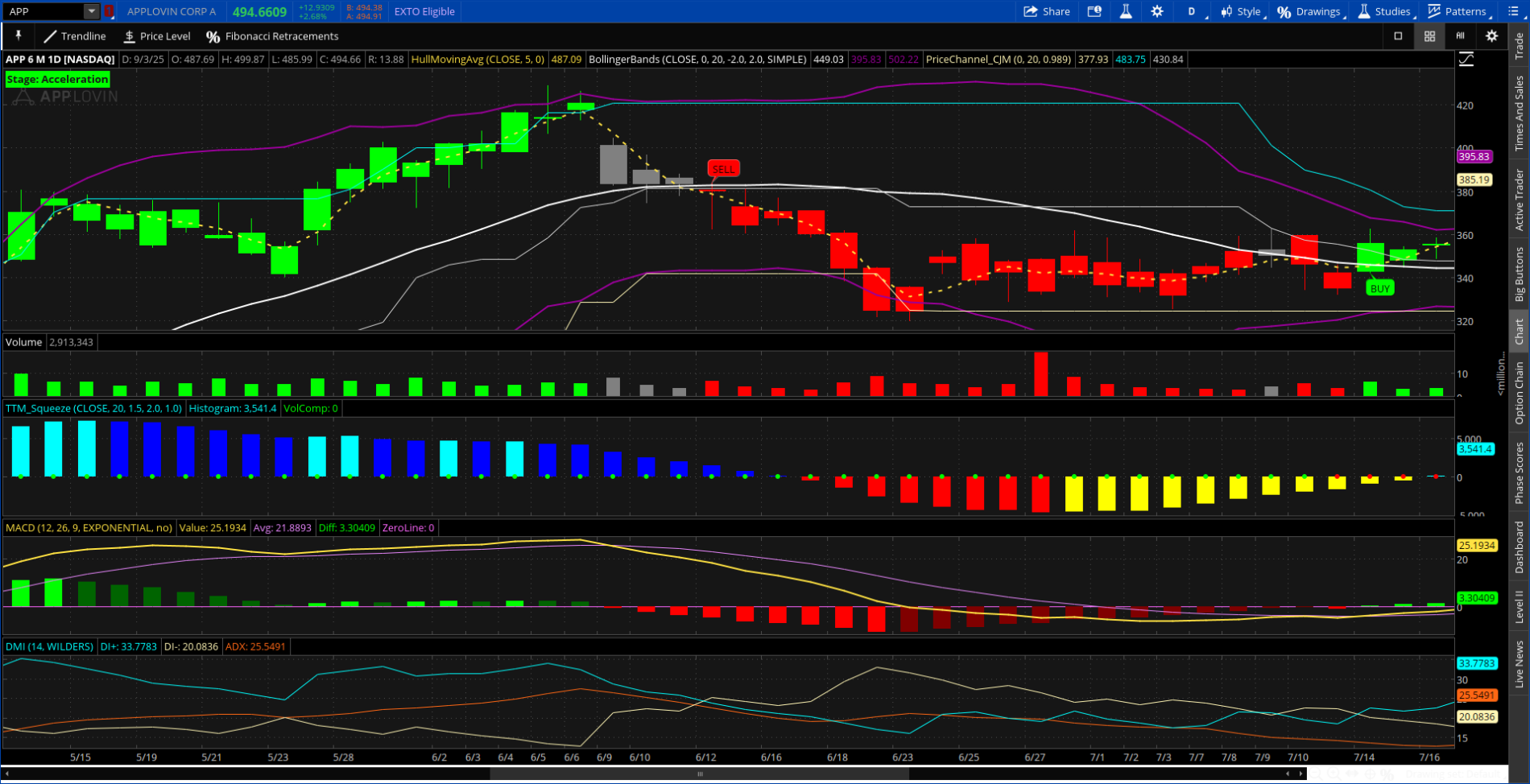Click the cyan 3,541.4 histogram bubble
1530x784 pixels.
click(x=1475, y=449)
